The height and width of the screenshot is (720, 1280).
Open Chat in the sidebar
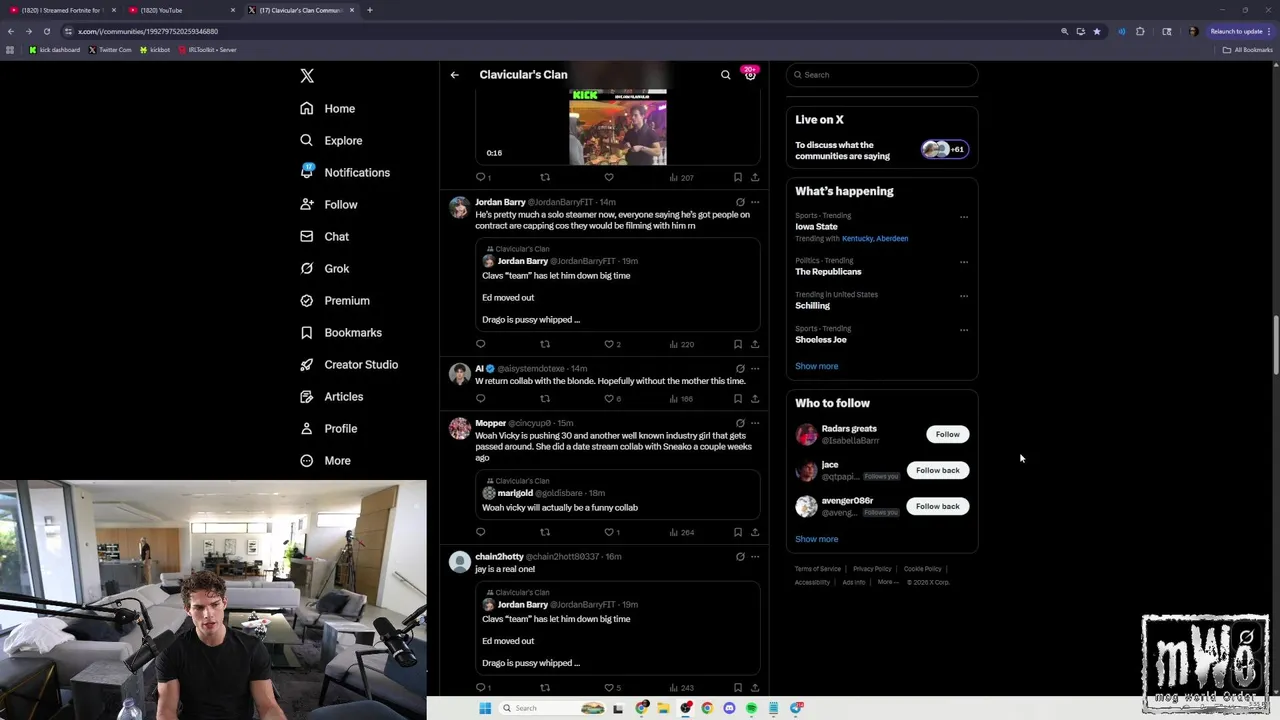(x=324, y=236)
